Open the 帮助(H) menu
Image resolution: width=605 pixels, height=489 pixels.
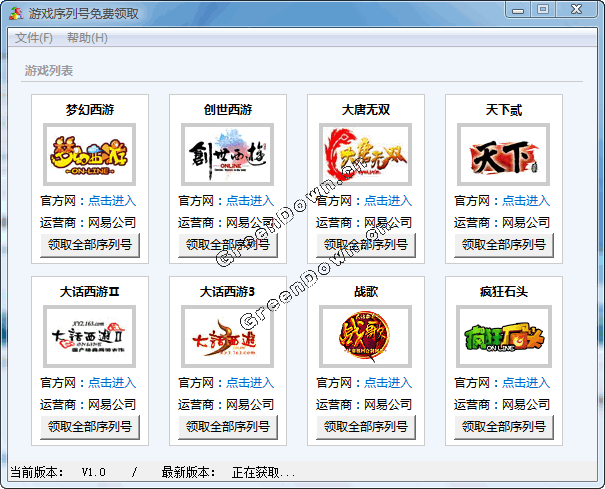point(87,38)
